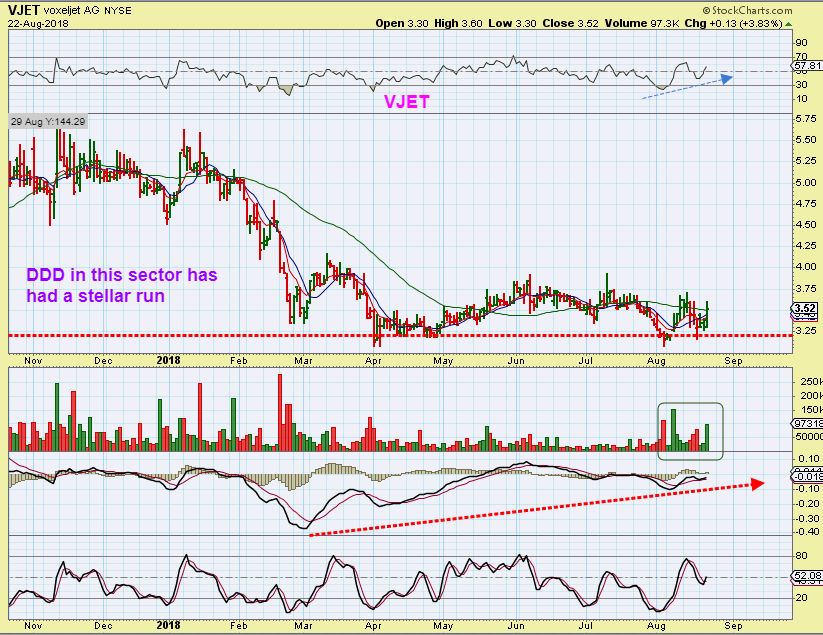823x635 pixels.
Task: Click 'DDD in this sector has' annotation text
Action: (x=122, y=274)
